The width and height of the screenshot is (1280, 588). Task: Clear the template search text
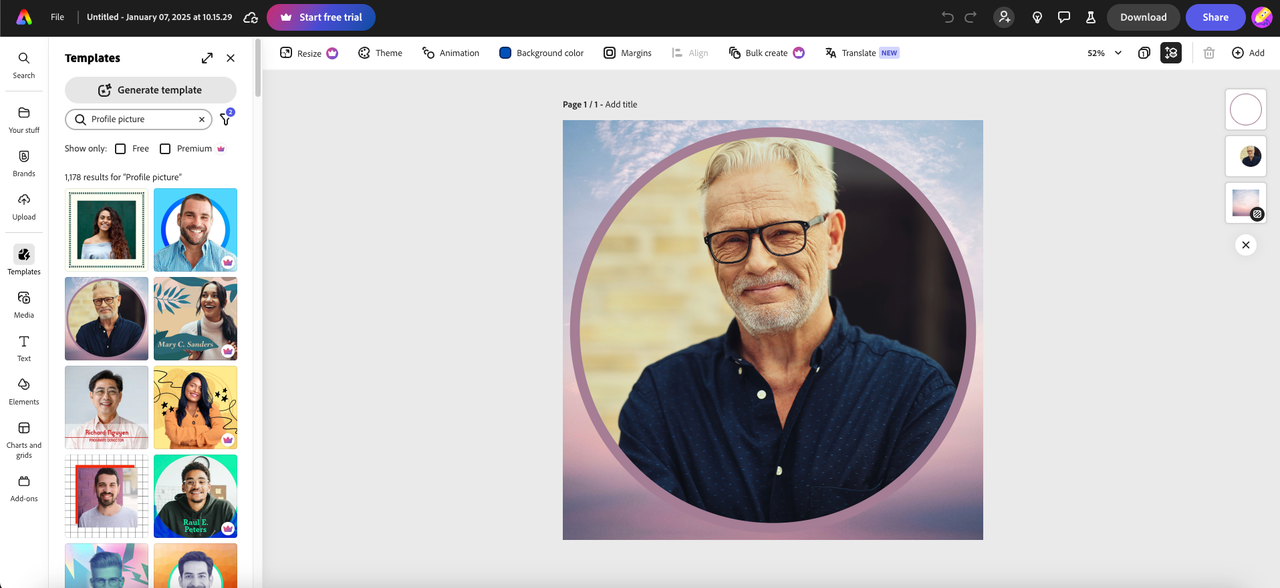(201, 119)
